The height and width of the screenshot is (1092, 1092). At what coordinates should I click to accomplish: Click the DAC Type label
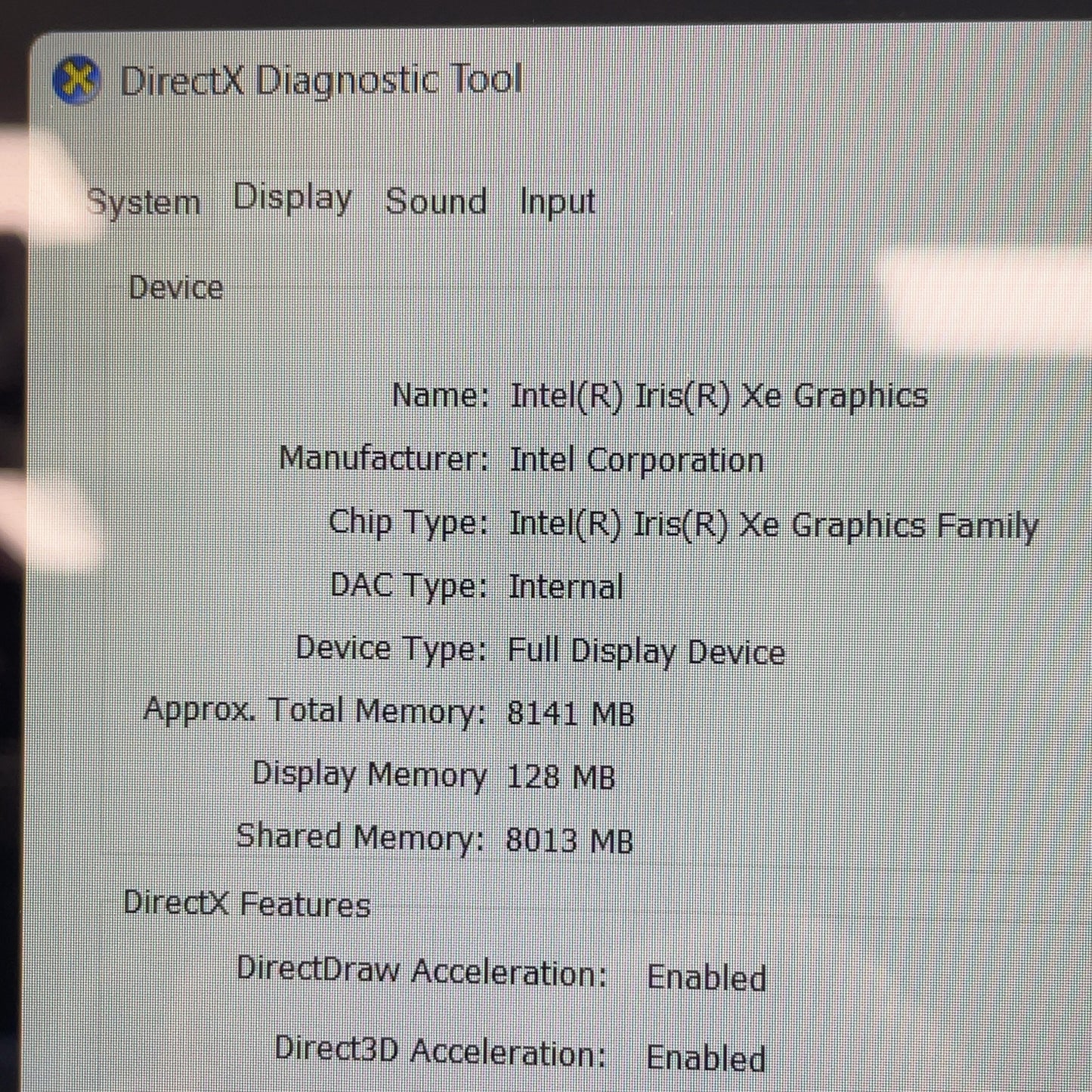(409, 586)
